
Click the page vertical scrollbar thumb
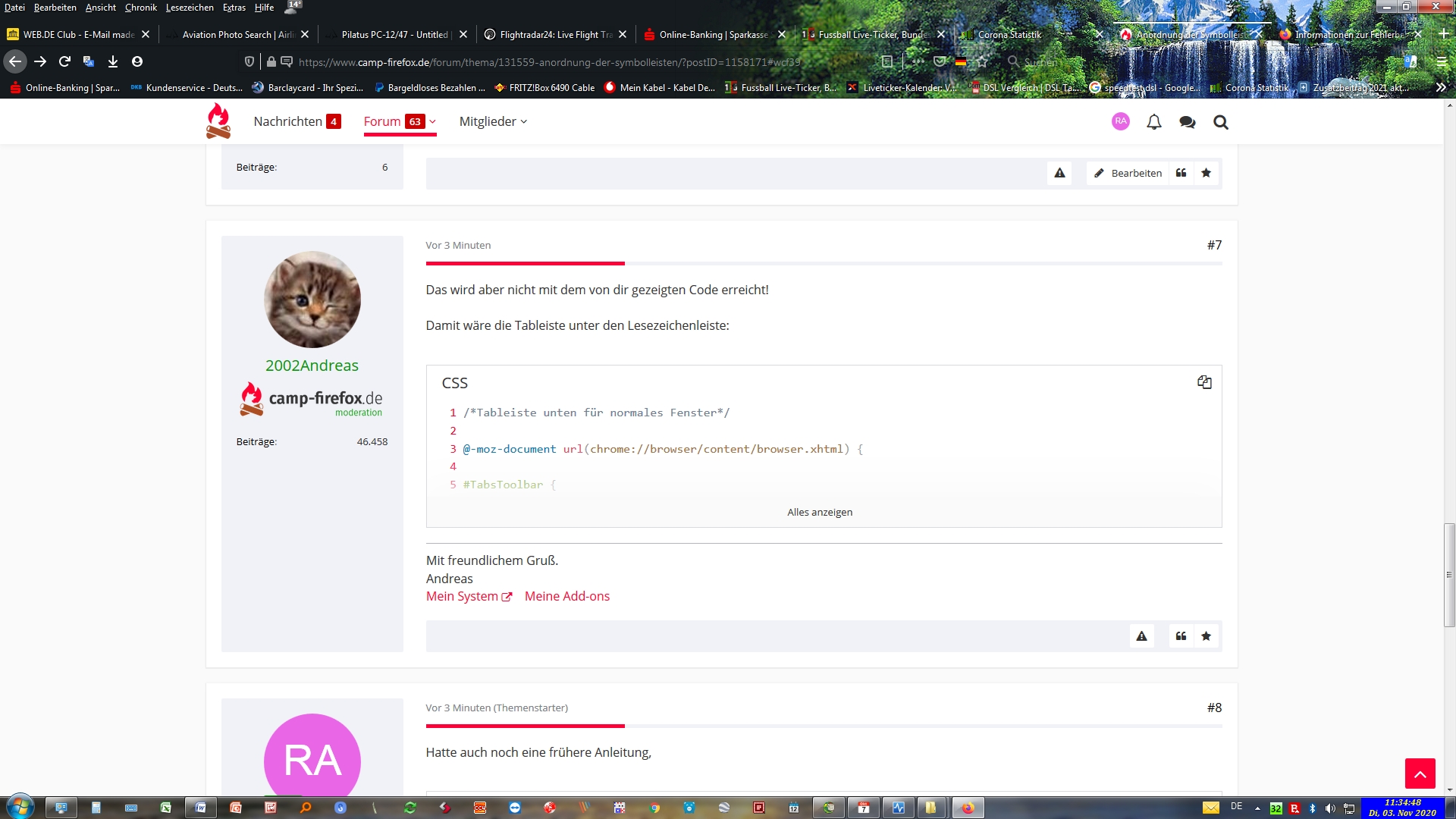click(x=1448, y=574)
